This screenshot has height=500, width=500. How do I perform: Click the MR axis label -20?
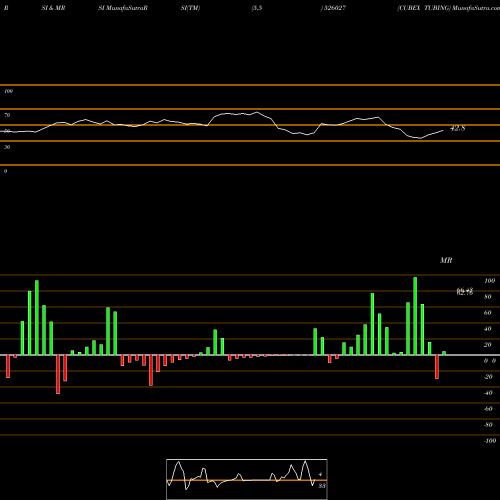pos(488,377)
